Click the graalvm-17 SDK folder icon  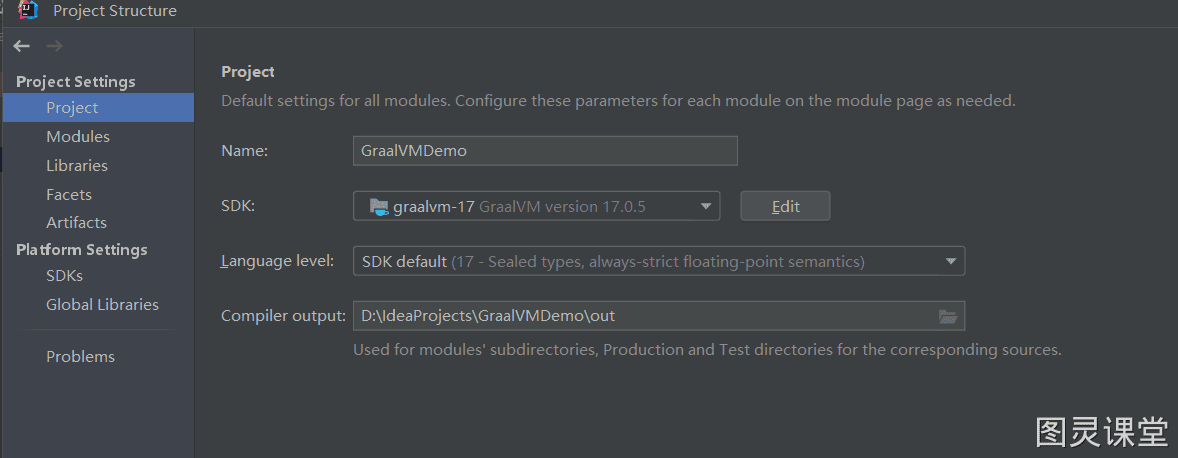tap(379, 206)
